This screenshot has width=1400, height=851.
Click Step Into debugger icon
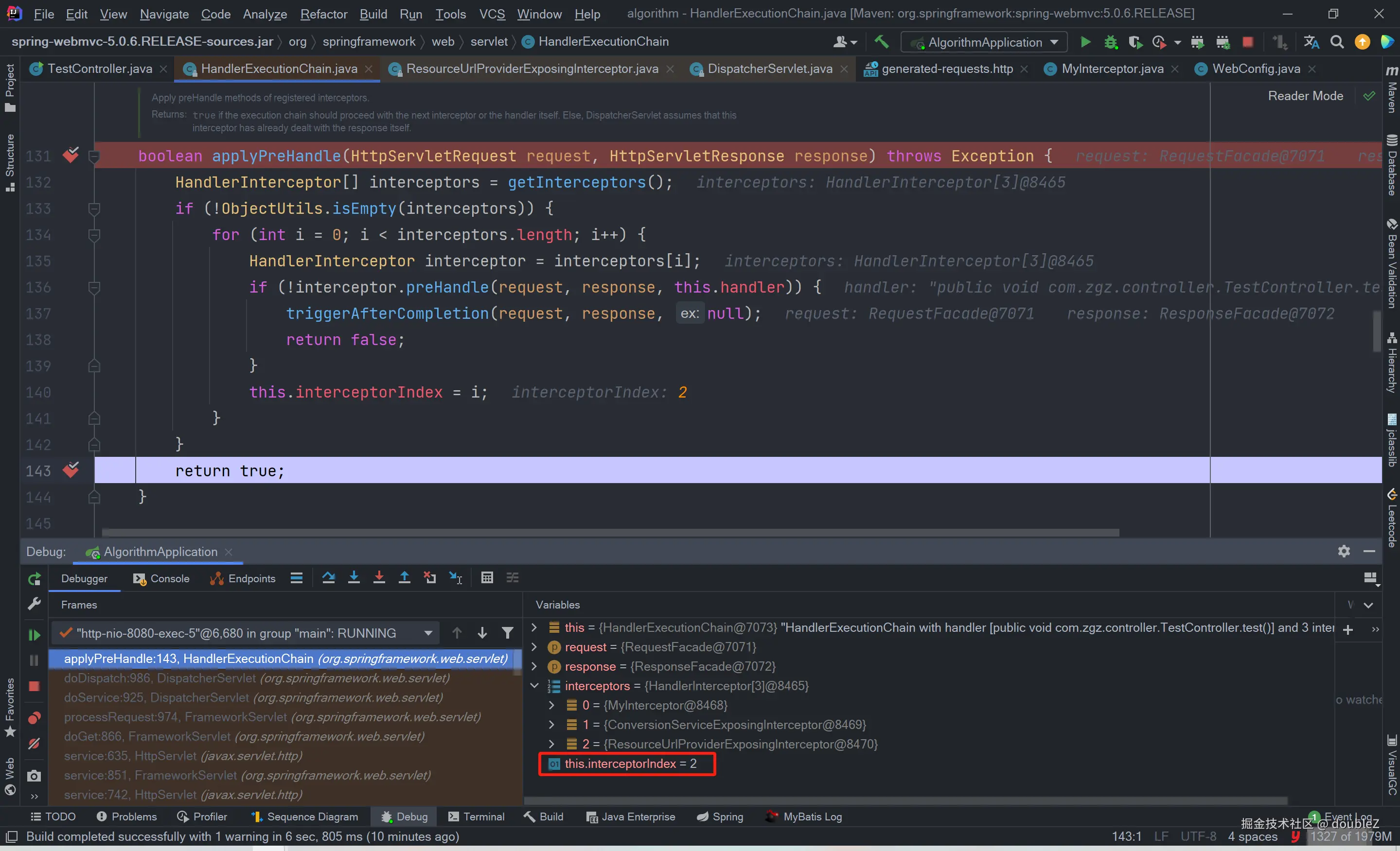click(354, 578)
